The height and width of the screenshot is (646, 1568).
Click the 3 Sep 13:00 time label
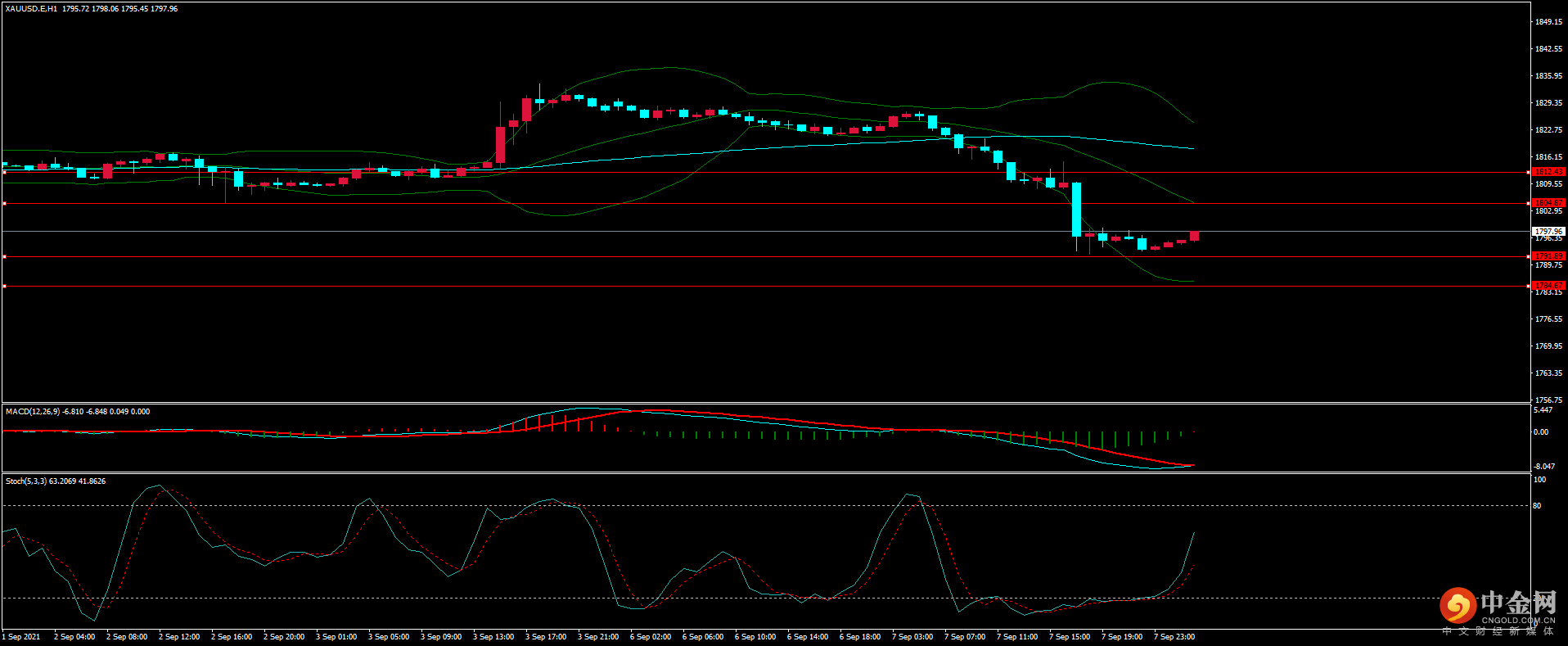(x=493, y=637)
